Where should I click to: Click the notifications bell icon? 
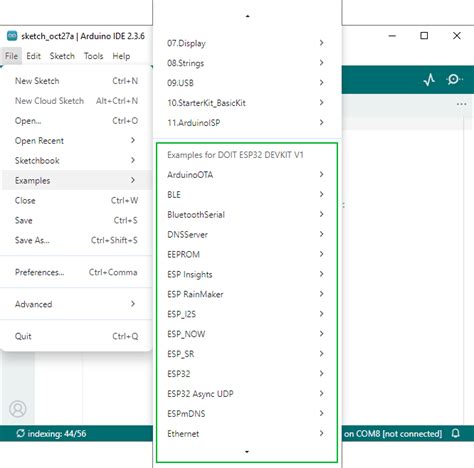pos(456,433)
